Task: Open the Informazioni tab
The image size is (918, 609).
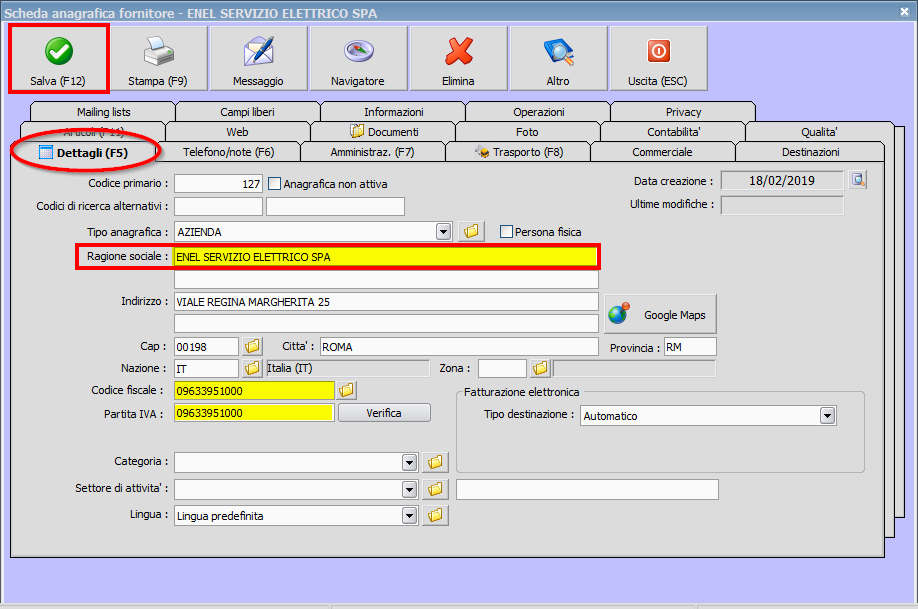Action: coord(393,112)
